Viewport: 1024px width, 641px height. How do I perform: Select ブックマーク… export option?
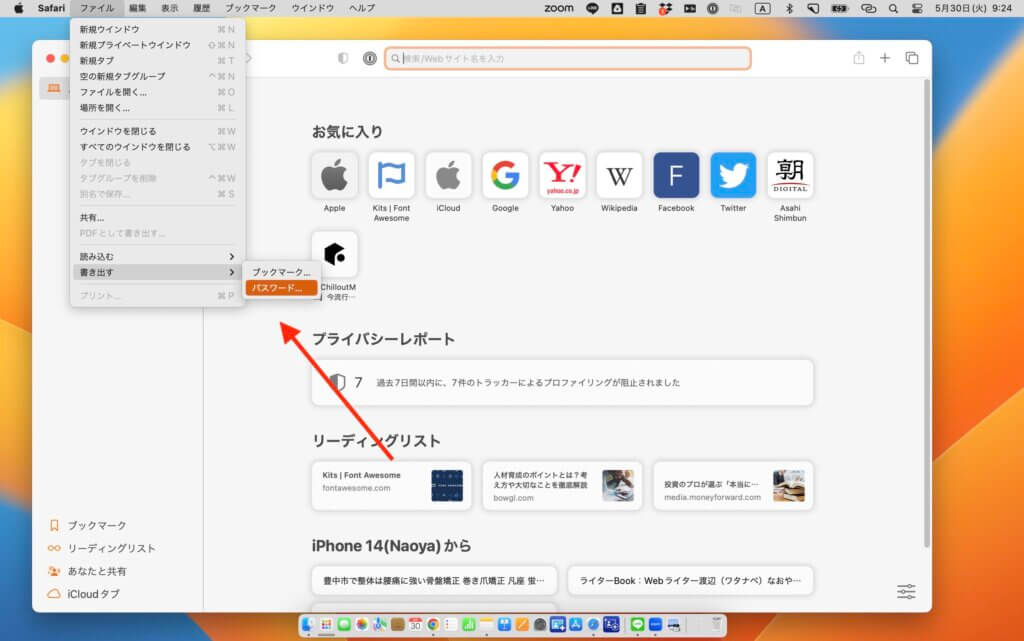281,272
